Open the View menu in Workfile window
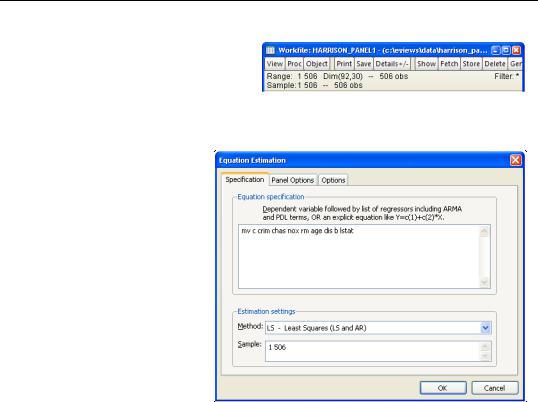Viewport: 538px width, 402px height. click(x=275, y=64)
